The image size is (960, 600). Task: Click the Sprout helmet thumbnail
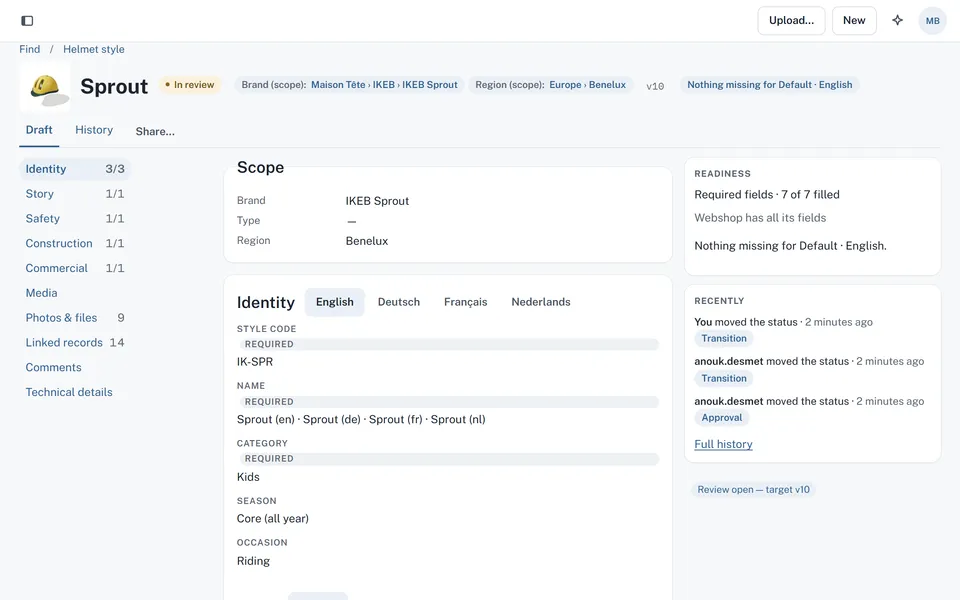tap(45, 87)
